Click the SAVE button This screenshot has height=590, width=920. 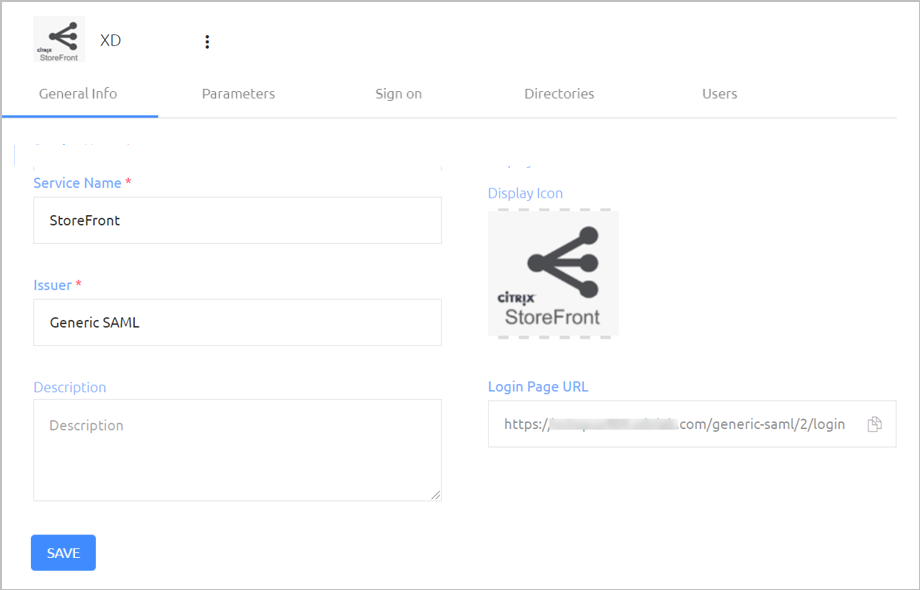click(x=63, y=552)
